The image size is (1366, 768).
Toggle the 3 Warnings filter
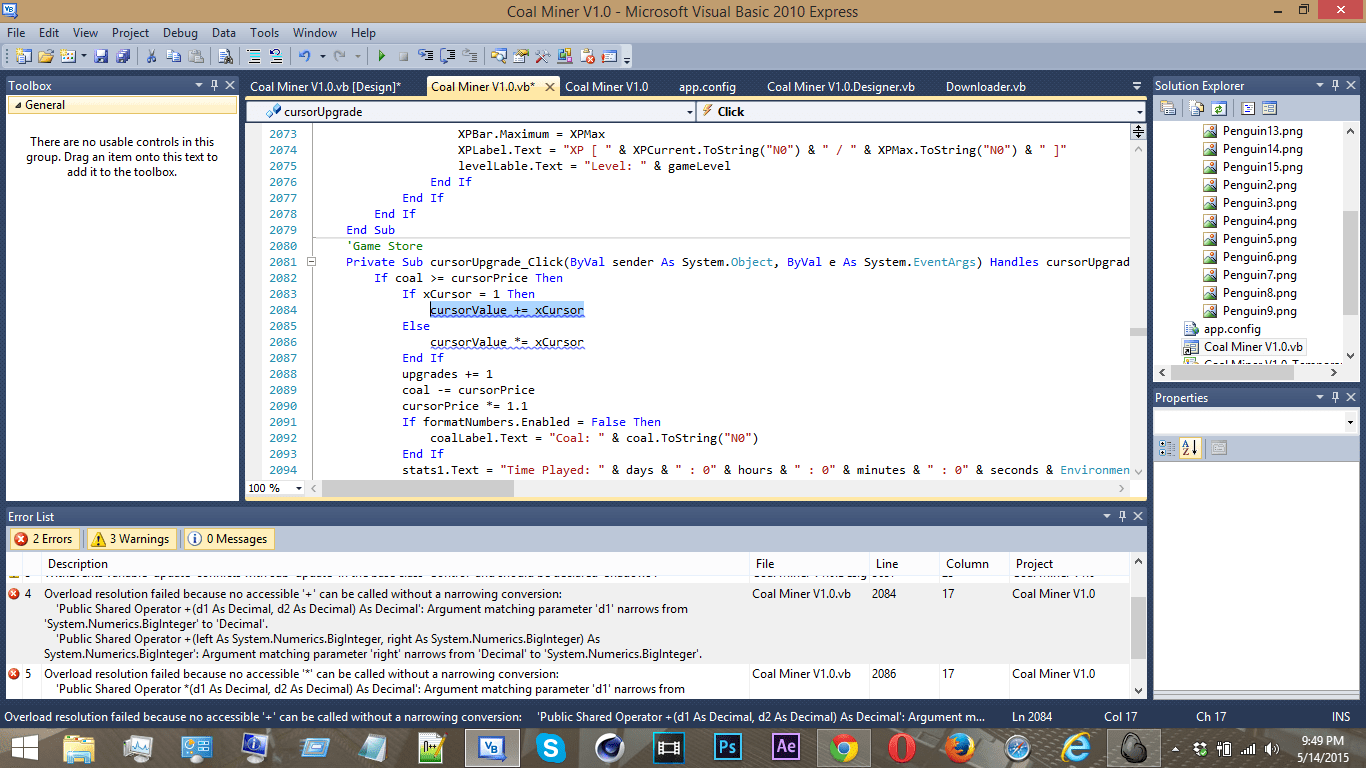point(130,538)
